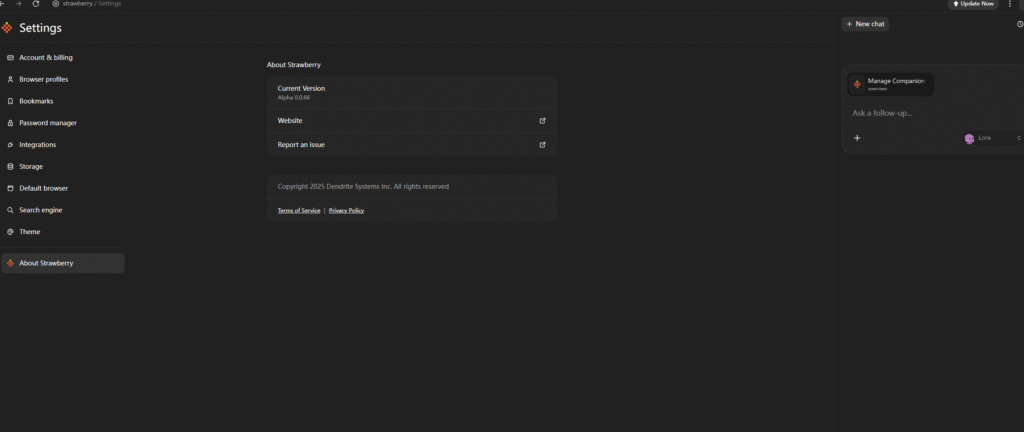Go forward with the forward arrow

pos(19,4)
